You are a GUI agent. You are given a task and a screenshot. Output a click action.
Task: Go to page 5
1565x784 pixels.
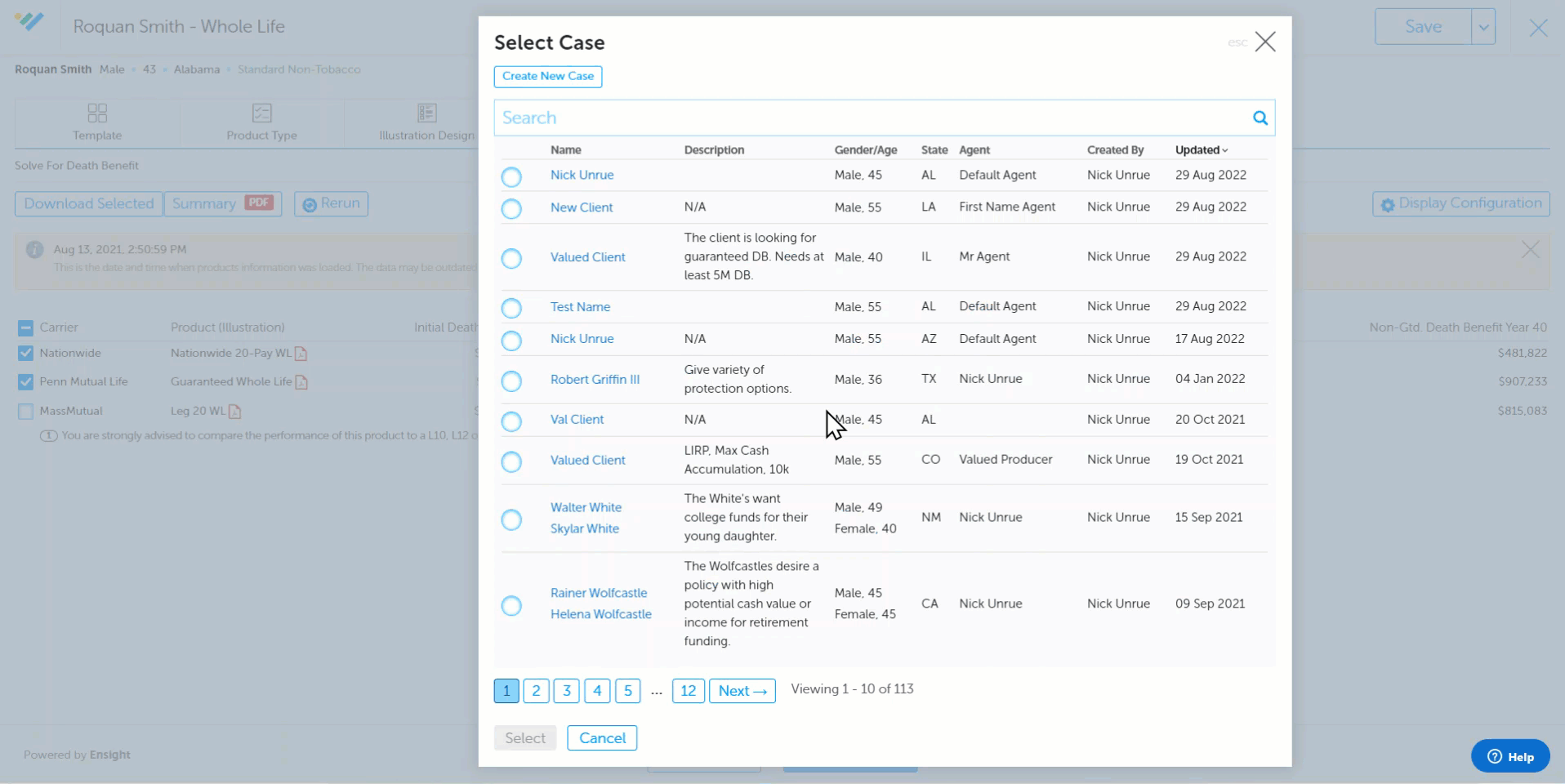coord(627,691)
